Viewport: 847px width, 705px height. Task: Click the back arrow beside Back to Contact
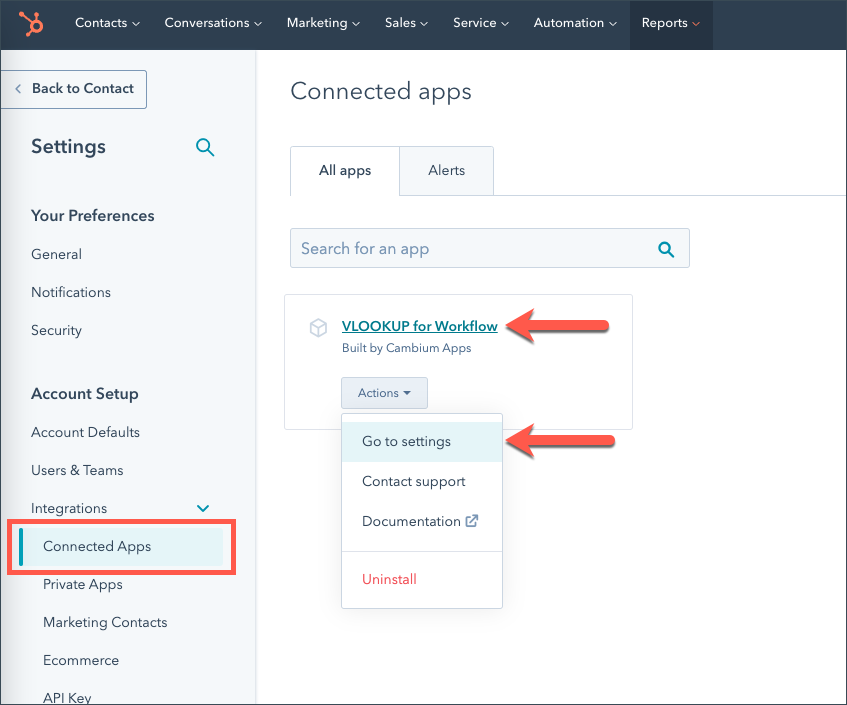pyautogui.click(x=18, y=89)
